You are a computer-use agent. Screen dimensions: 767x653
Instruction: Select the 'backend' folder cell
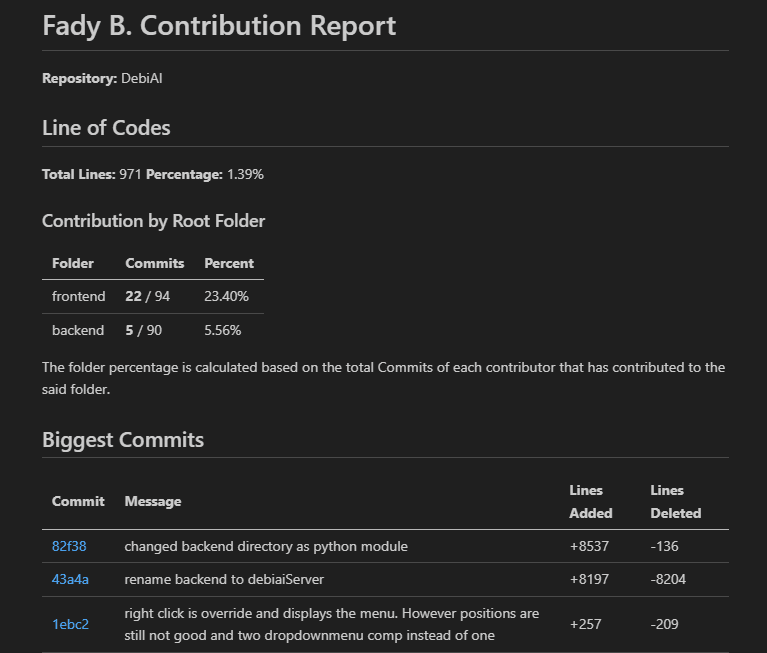coord(78,330)
